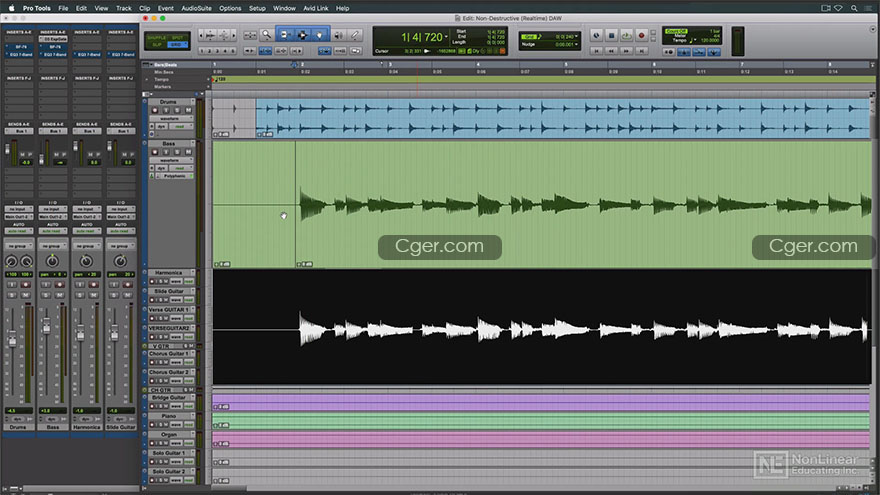Enable Slip edit mode
The image size is (880, 495).
coord(157,44)
